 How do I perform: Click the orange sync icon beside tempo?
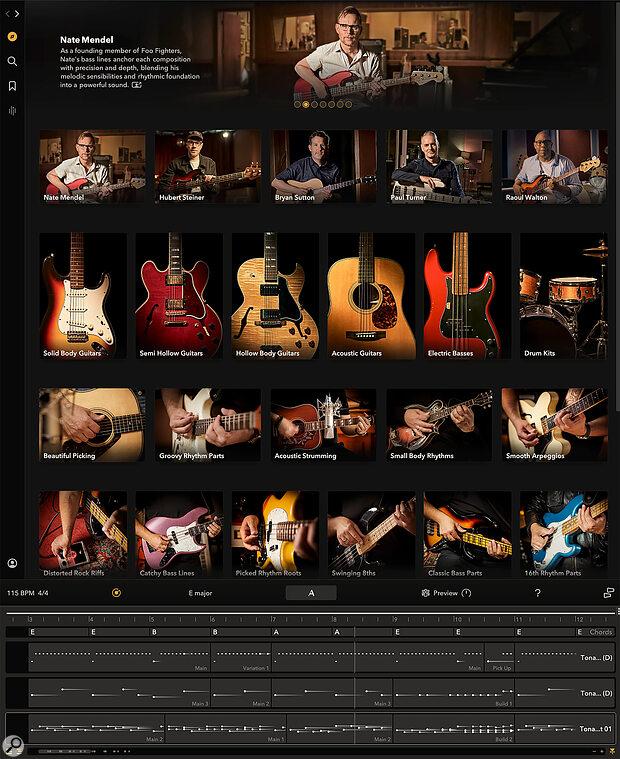pos(116,592)
